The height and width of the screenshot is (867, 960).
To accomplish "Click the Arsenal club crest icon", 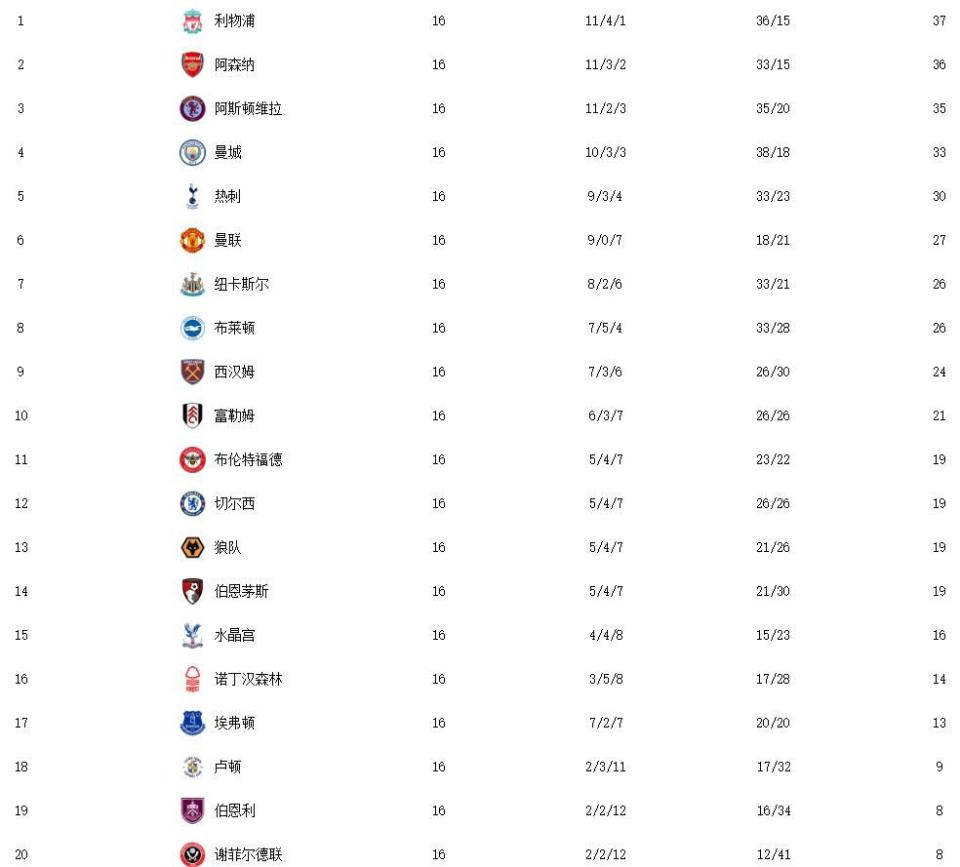I will (192, 65).
